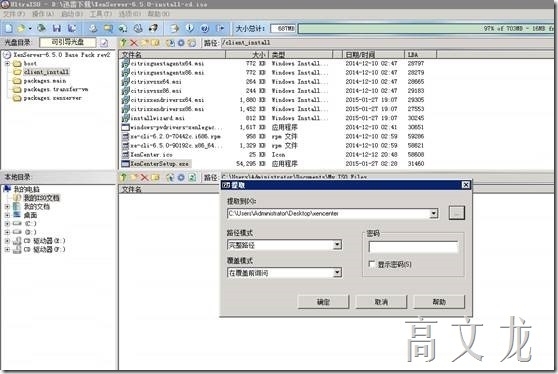
Task: Click the Make CD image toolbar icon
Action: 93,28
